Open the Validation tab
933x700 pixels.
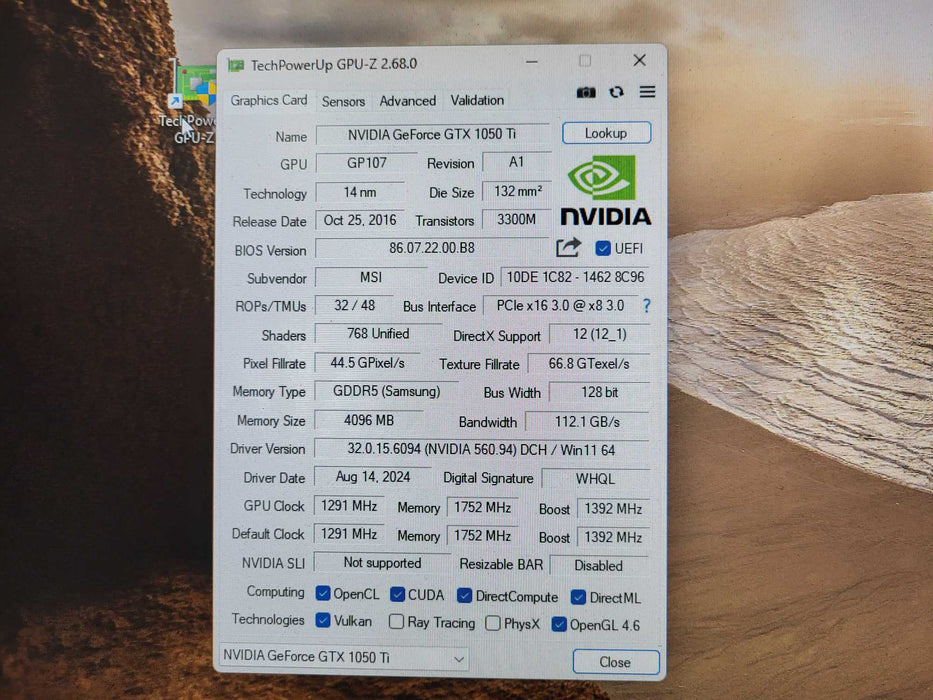pos(477,100)
